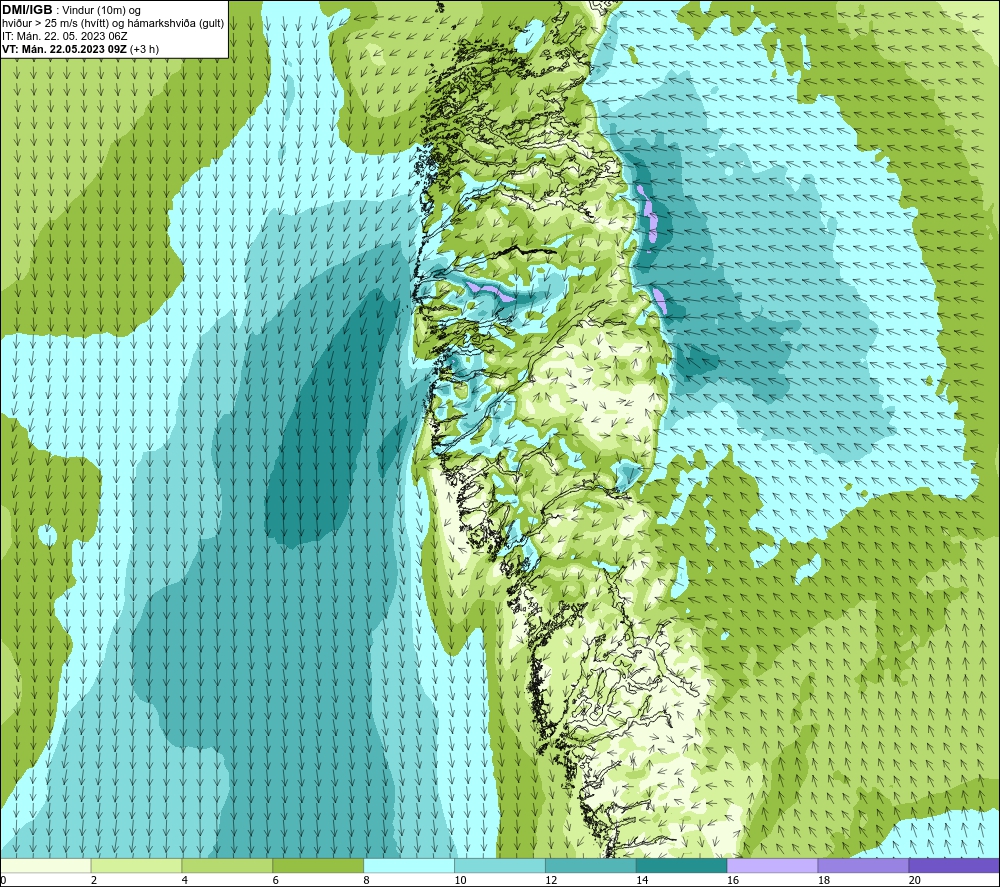This screenshot has width=1000, height=887.
Task: Click the 8–10 m/s pale cyan legend swatch
Action: click(409, 865)
